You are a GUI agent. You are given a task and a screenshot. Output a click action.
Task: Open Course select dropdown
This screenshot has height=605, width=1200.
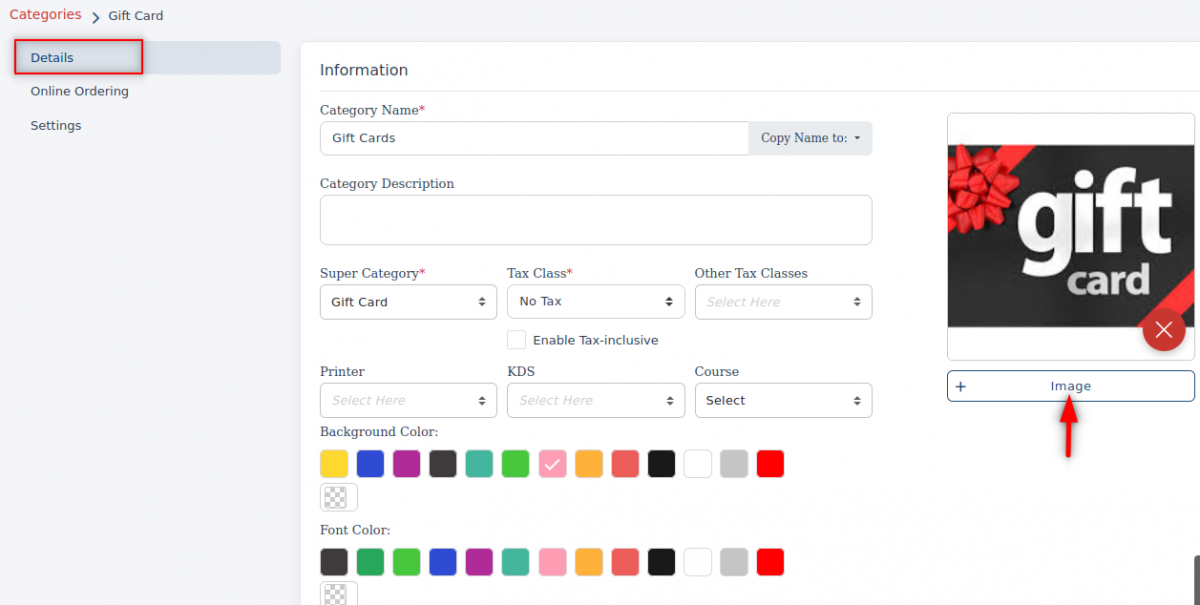coord(783,400)
